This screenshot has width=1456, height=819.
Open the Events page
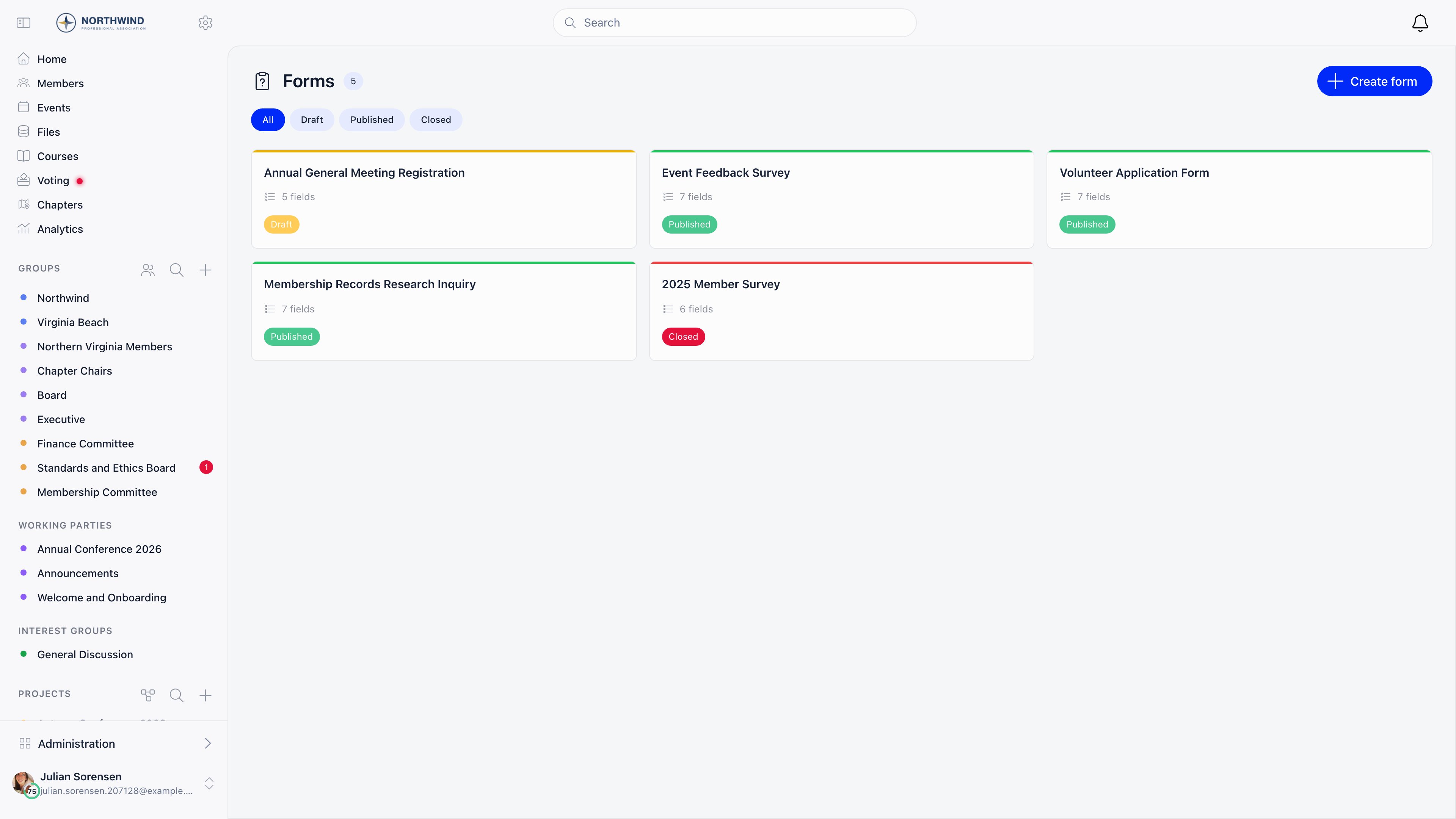(54, 108)
